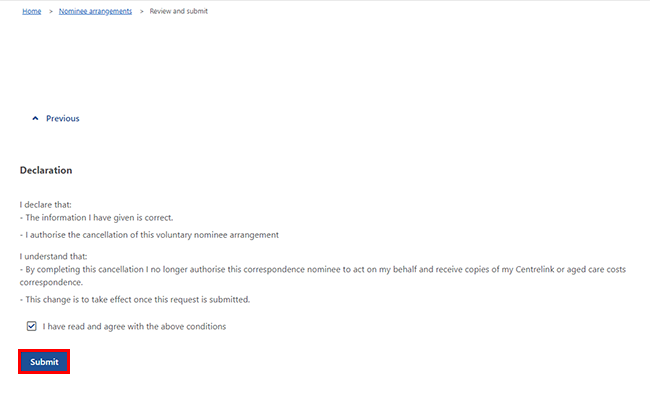The image size is (650, 401).
Task: Click the Declaration heading
Action: point(46,170)
